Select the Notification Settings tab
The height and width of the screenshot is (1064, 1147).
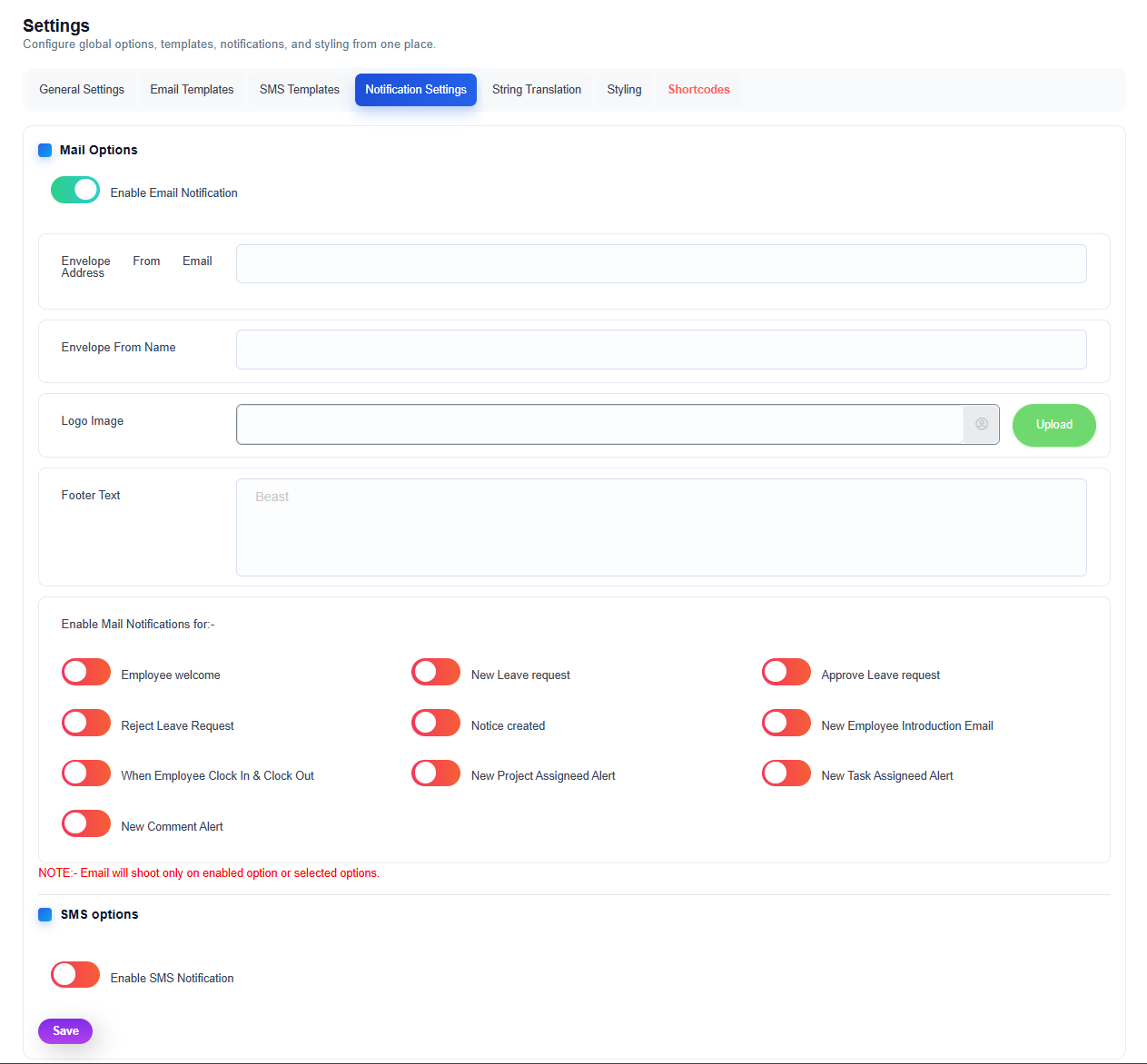pos(416,90)
